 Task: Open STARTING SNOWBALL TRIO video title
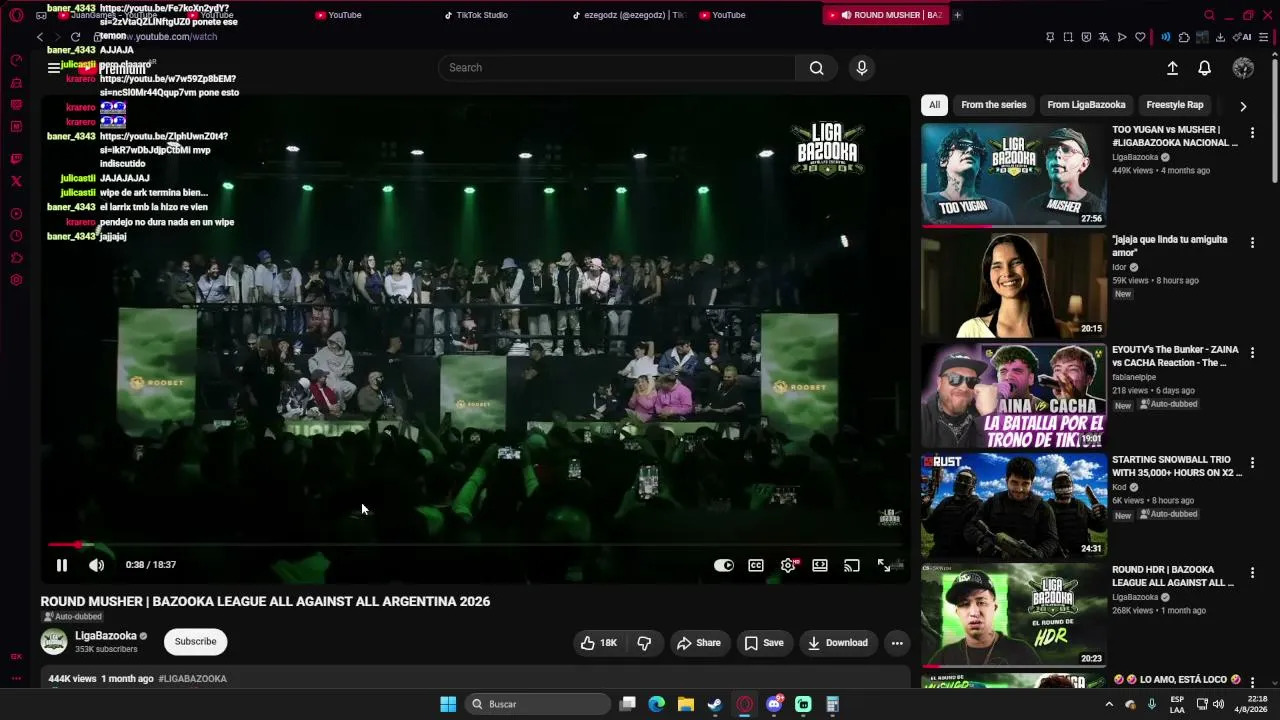1176,466
